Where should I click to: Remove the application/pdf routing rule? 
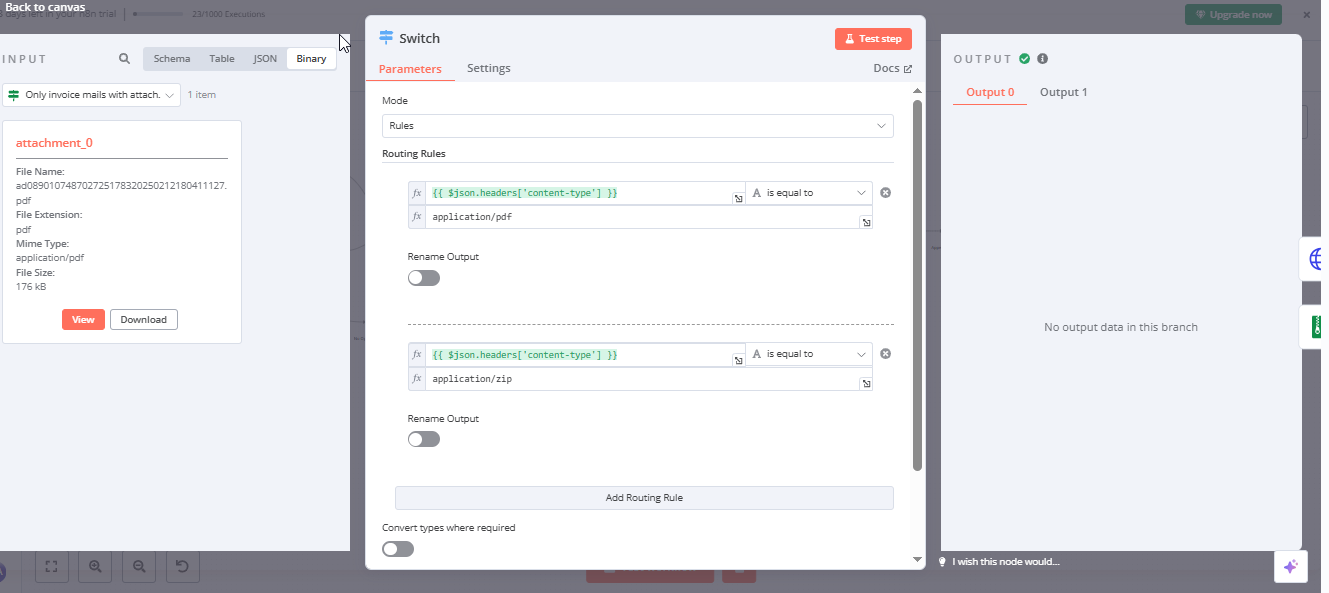pos(885,193)
